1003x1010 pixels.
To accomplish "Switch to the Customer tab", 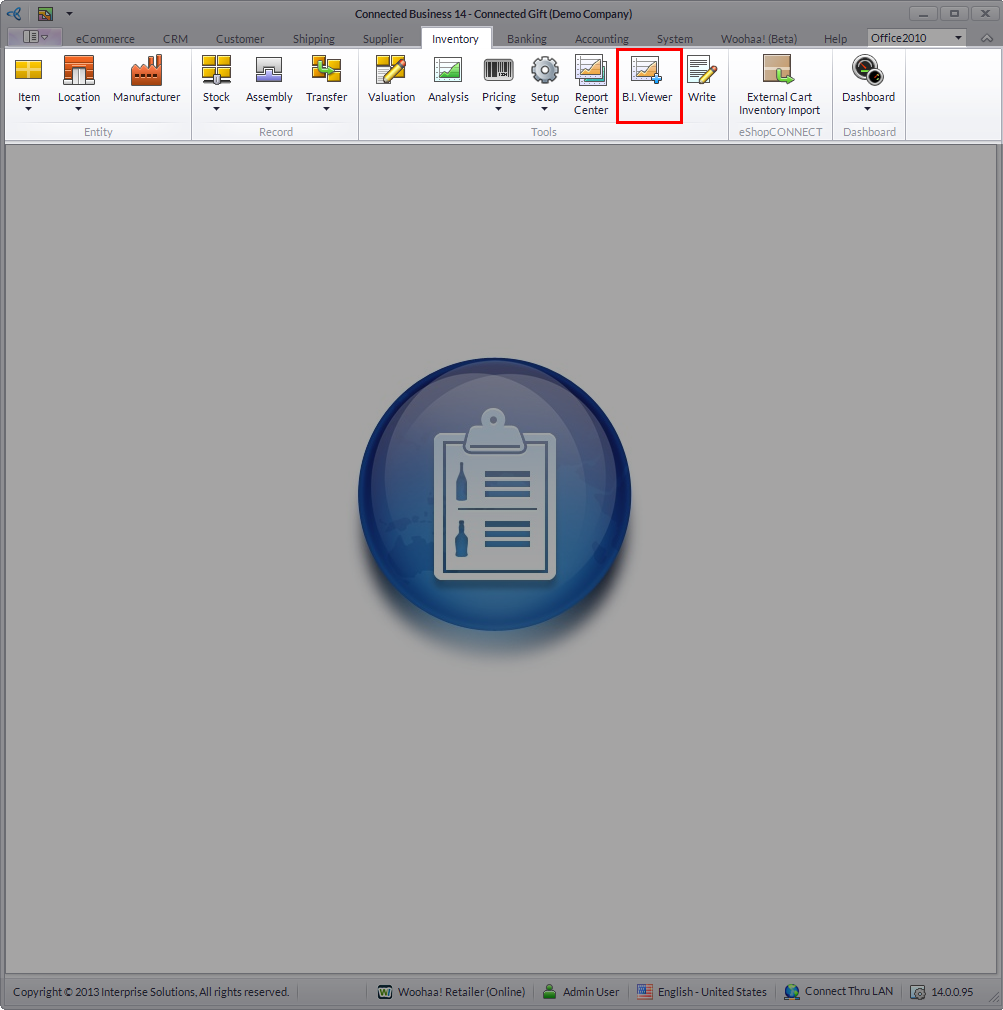I will [x=240, y=39].
